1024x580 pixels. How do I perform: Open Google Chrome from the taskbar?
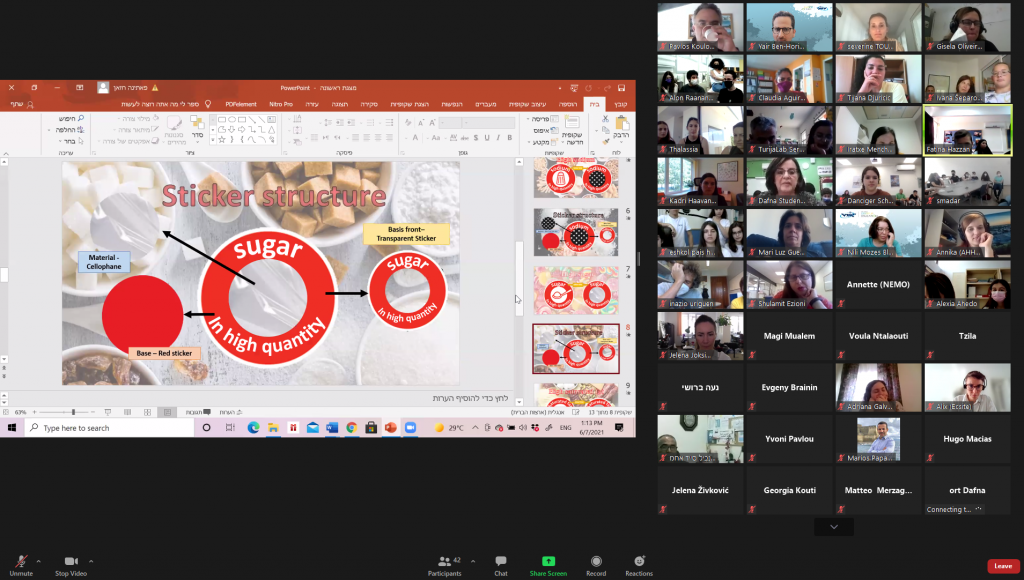click(x=351, y=428)
